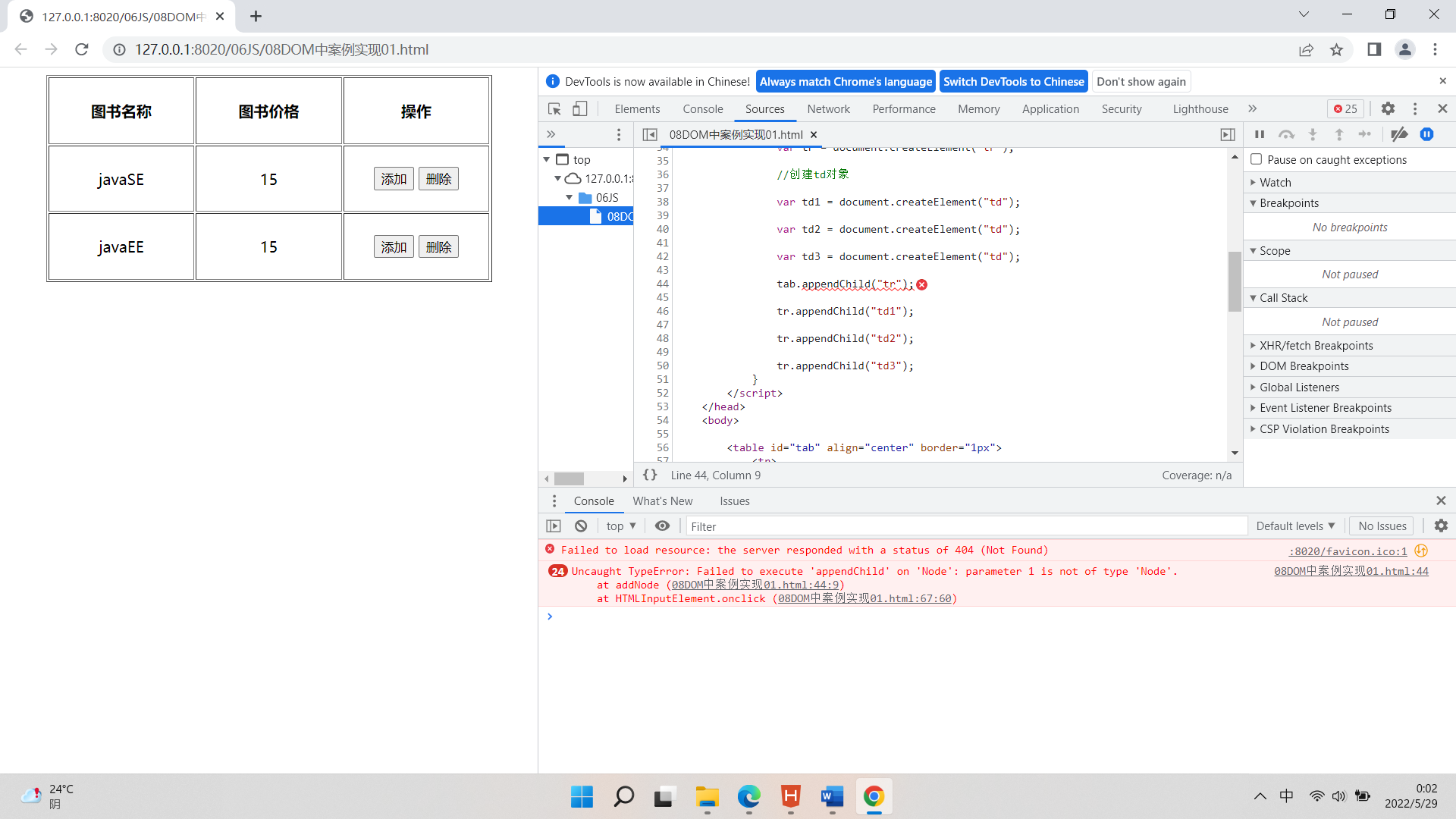This screenshot has height=819, width=1456.
Task: Open the favicon.ico:1 error link
Action: [1348, 551]
